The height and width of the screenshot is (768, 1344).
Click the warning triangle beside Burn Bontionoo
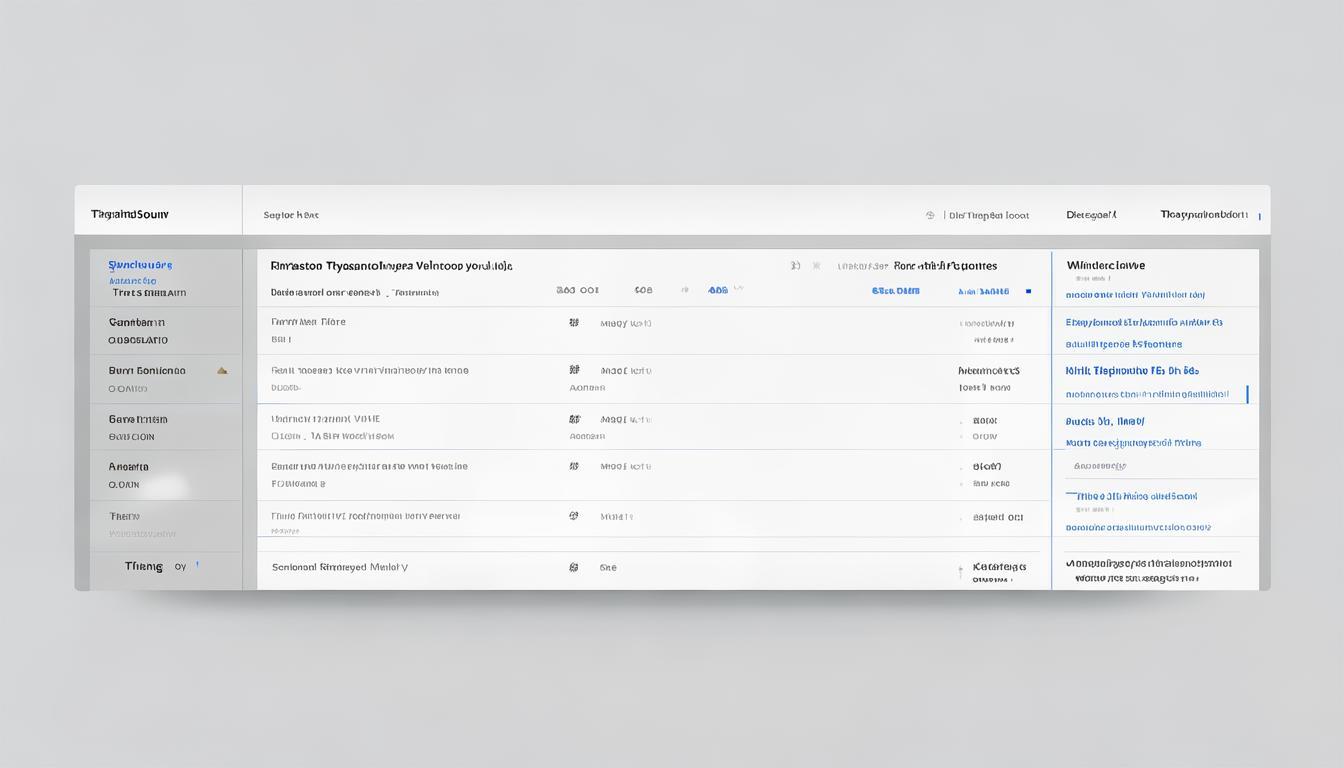[222, 371]
